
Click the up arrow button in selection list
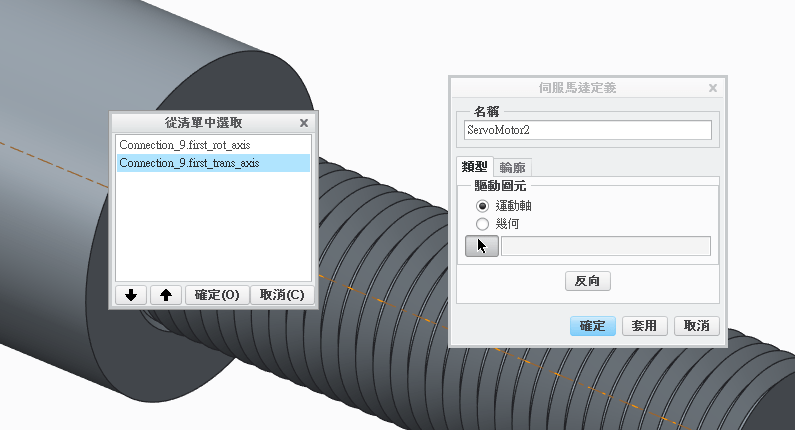pyautogui.click(x=166, y=295)
